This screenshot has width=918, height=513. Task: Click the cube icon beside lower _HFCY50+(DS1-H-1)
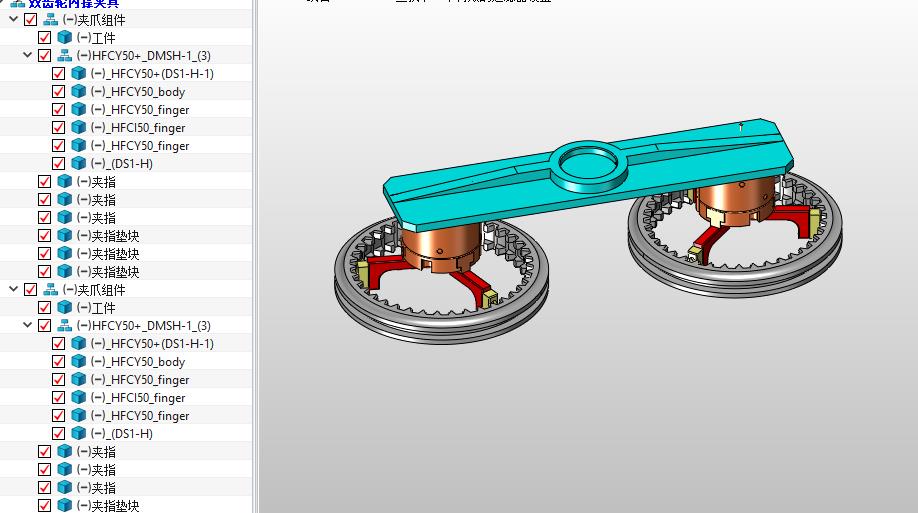click(78, 344)
